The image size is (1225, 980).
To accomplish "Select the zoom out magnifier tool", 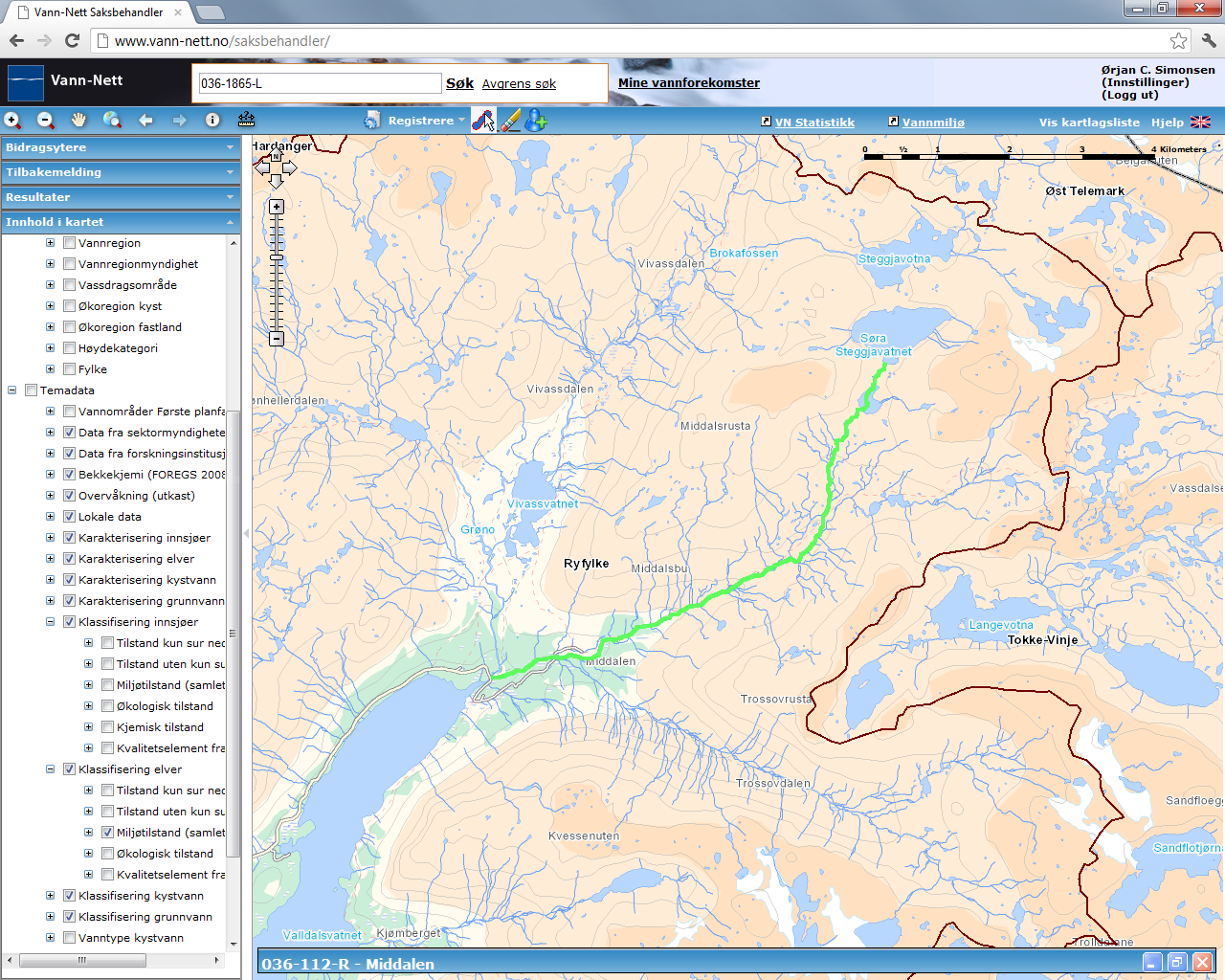I will point(46,121).
